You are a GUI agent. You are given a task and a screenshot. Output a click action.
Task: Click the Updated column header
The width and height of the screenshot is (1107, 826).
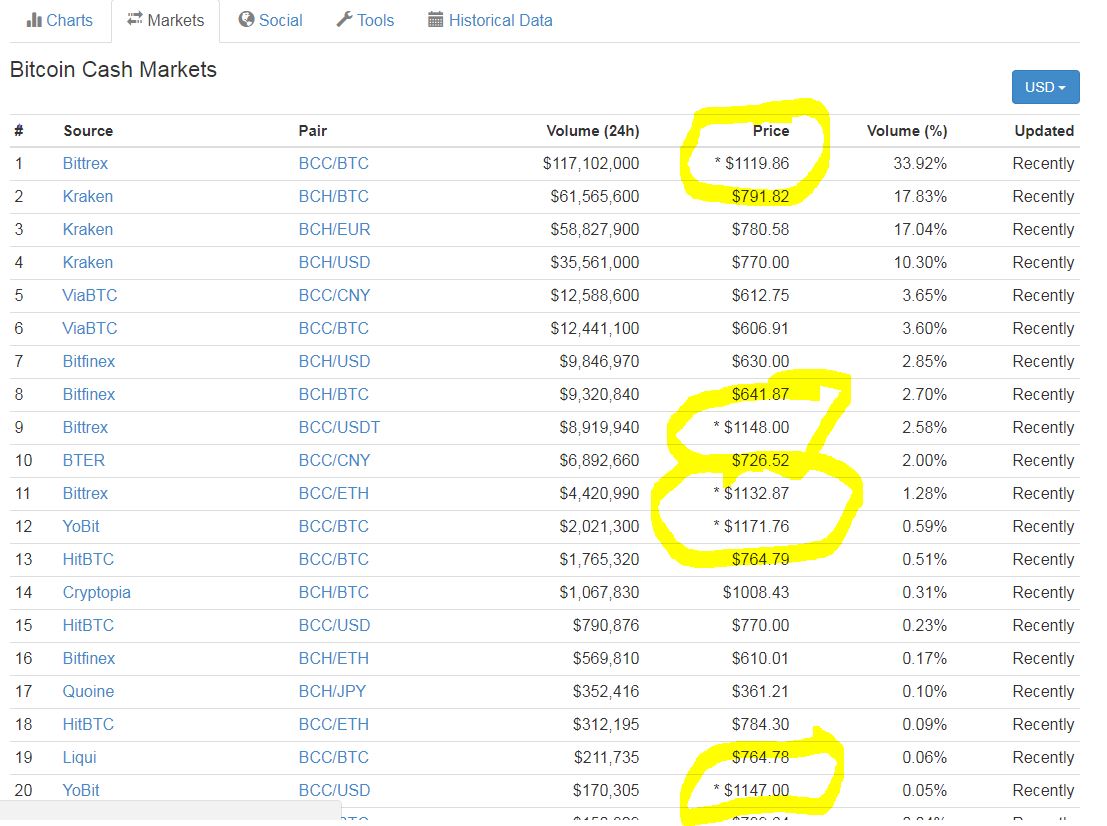[x=1044, y=131]
